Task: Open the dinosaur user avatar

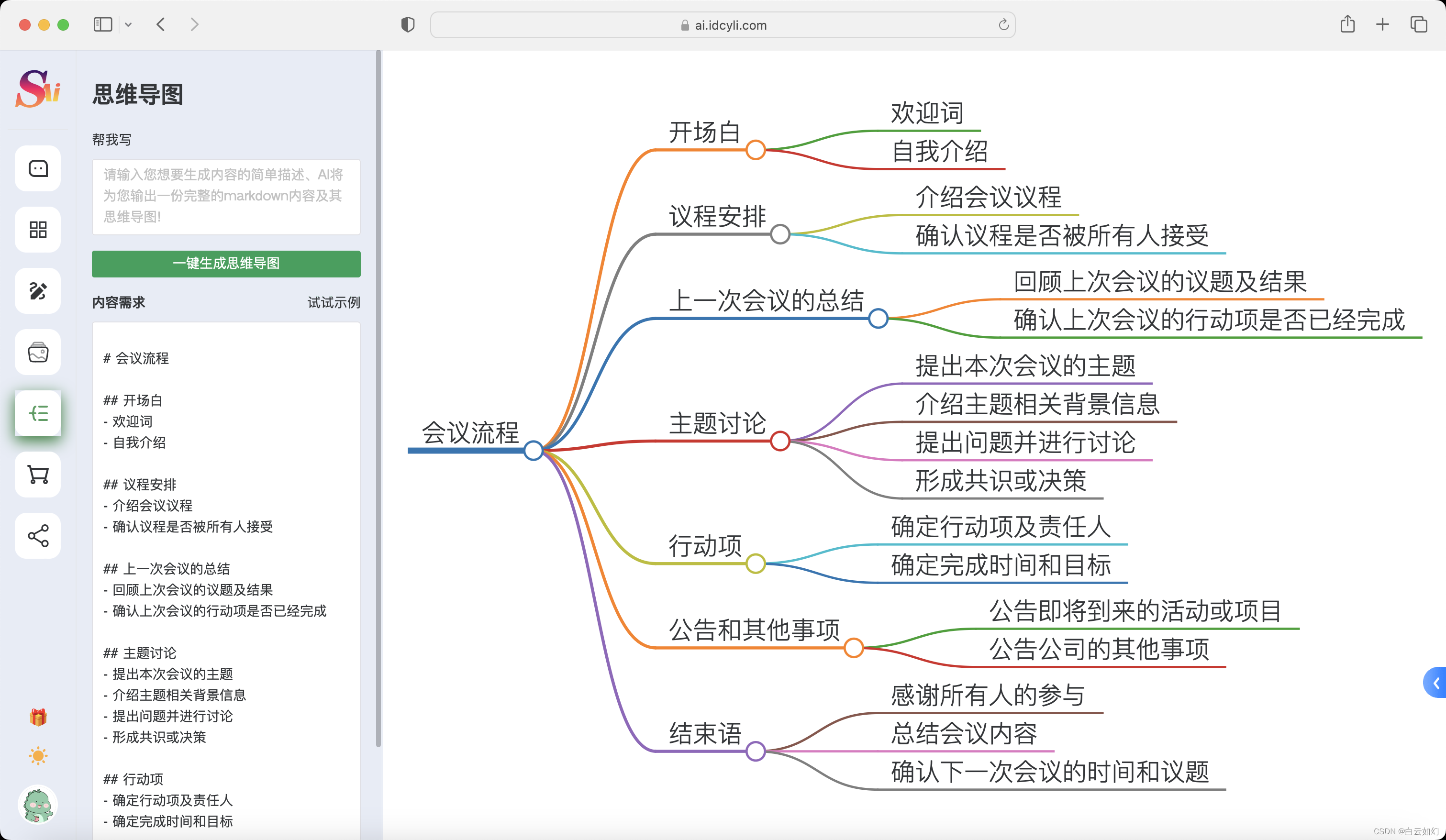Action: coord(38,805)
